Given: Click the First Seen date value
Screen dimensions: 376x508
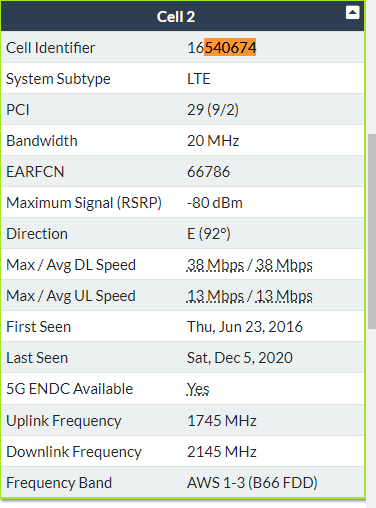Looking at the screenshot, I should pyautogui.click(x=245, y=327).
